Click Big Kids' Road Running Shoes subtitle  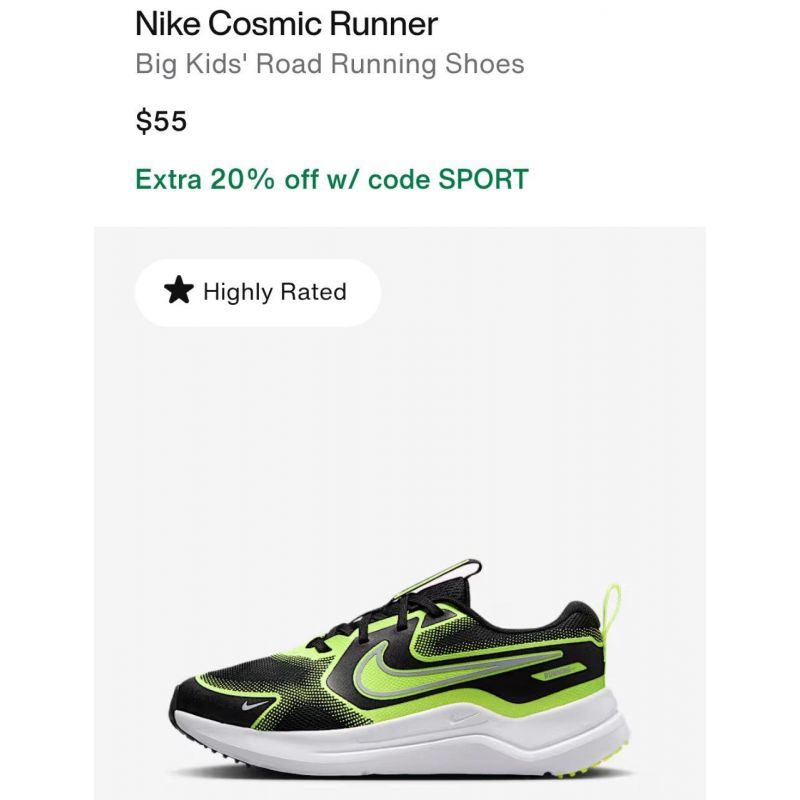point(330,64)
